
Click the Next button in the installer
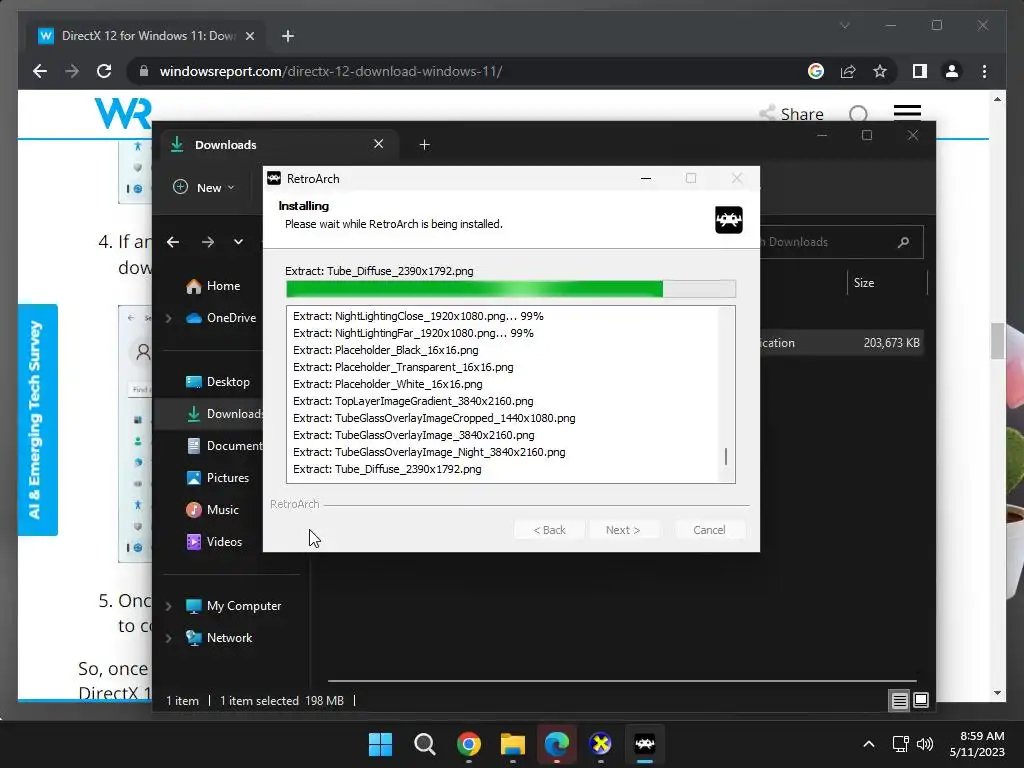coord(622,530)
